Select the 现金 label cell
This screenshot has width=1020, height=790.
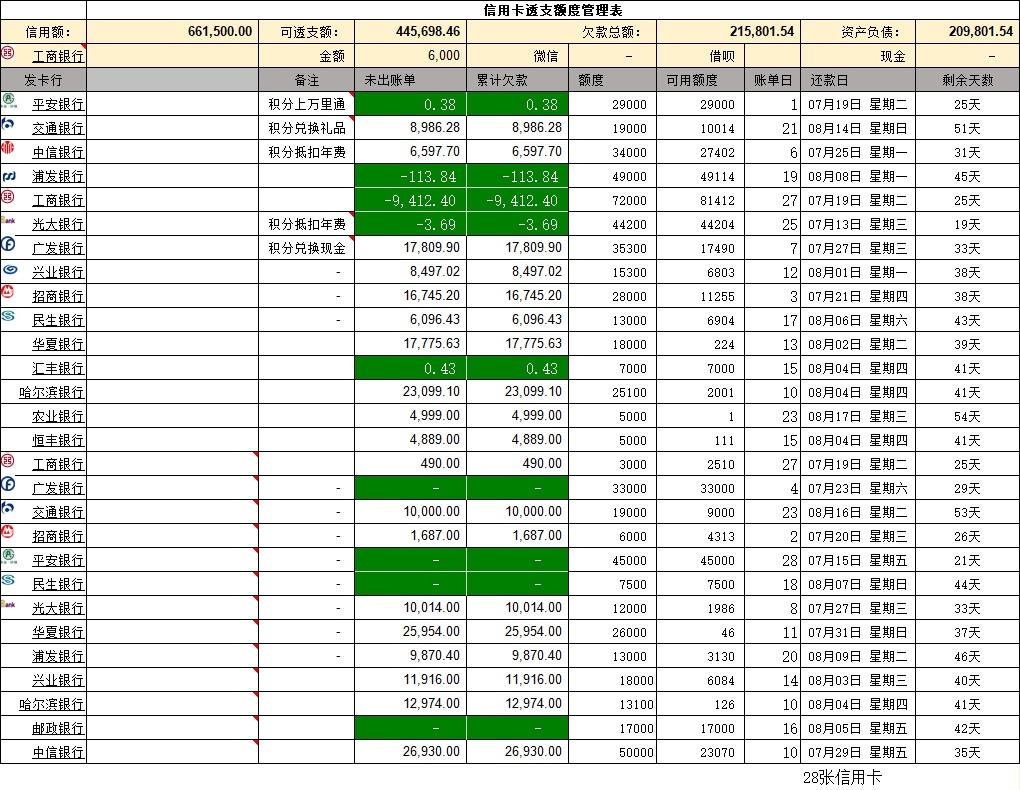point(858,56)
